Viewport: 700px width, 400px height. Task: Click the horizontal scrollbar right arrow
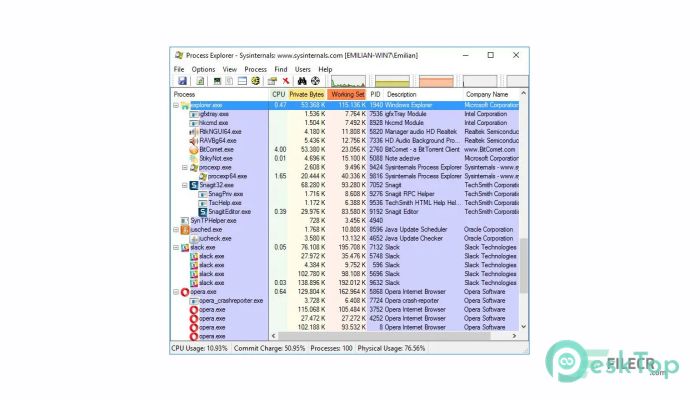[x=514, y=336]
